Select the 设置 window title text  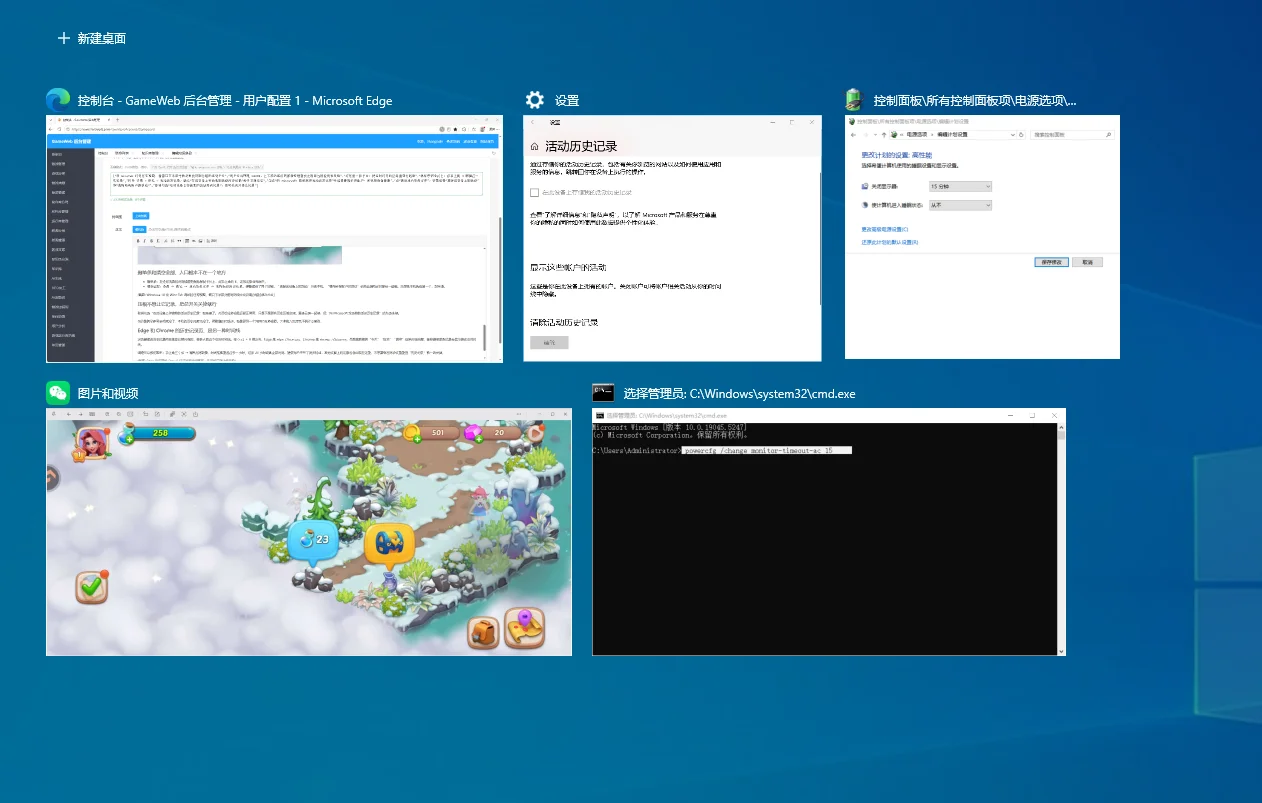tap(567, 101)
